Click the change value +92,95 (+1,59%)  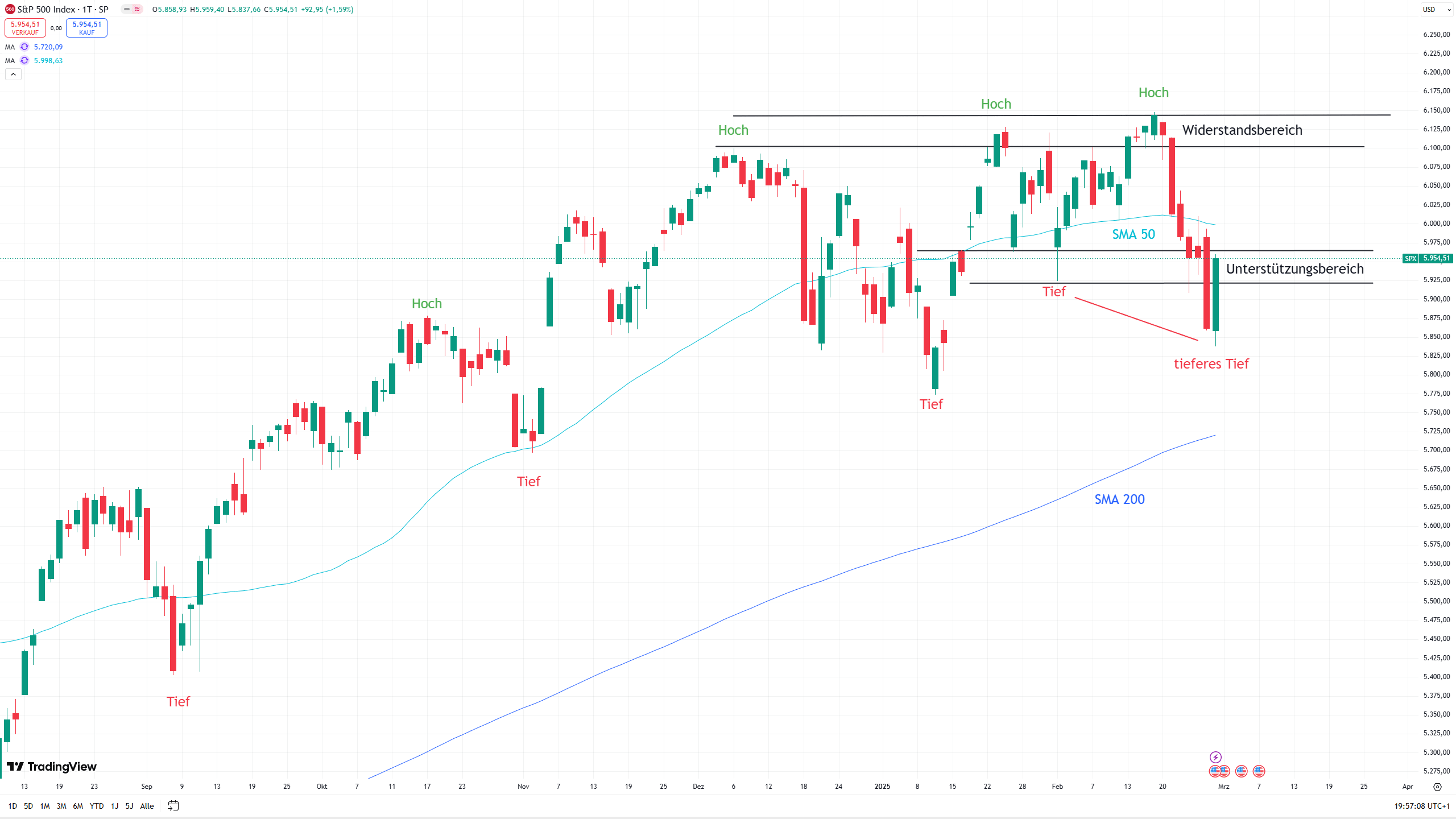[x=327, y=10]
